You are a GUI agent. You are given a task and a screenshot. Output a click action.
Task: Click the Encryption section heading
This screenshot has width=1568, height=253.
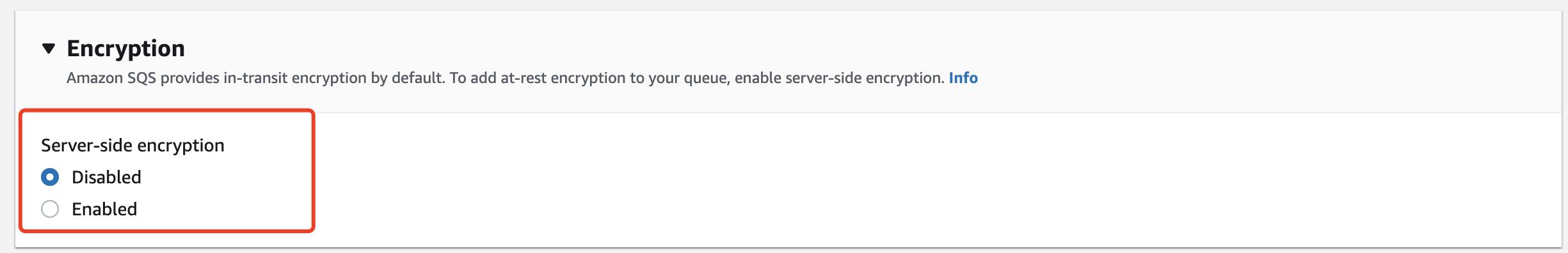point(125,49)
